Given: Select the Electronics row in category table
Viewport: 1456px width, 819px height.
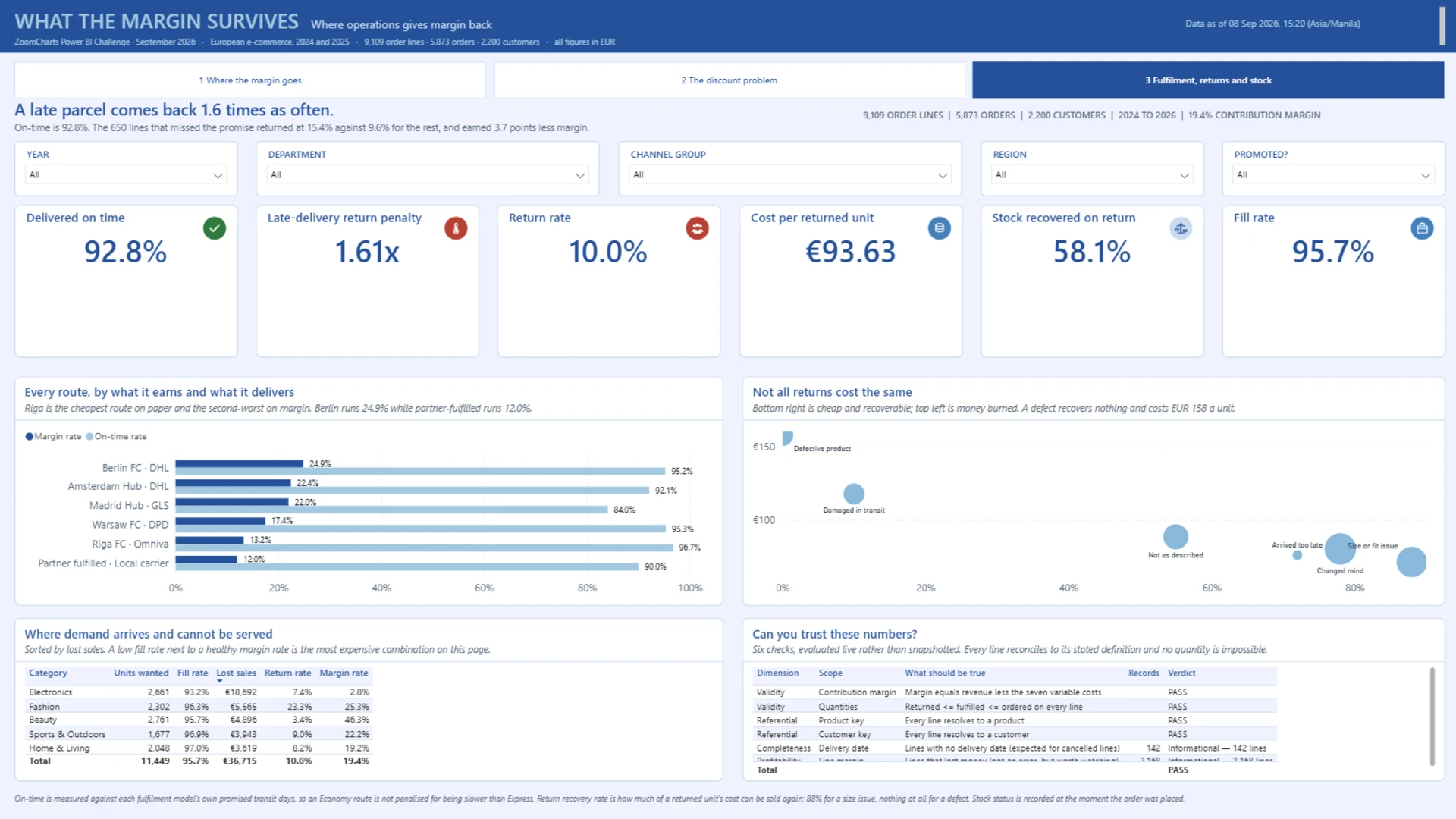Looking at the screenshot, I should click(199, 692).
